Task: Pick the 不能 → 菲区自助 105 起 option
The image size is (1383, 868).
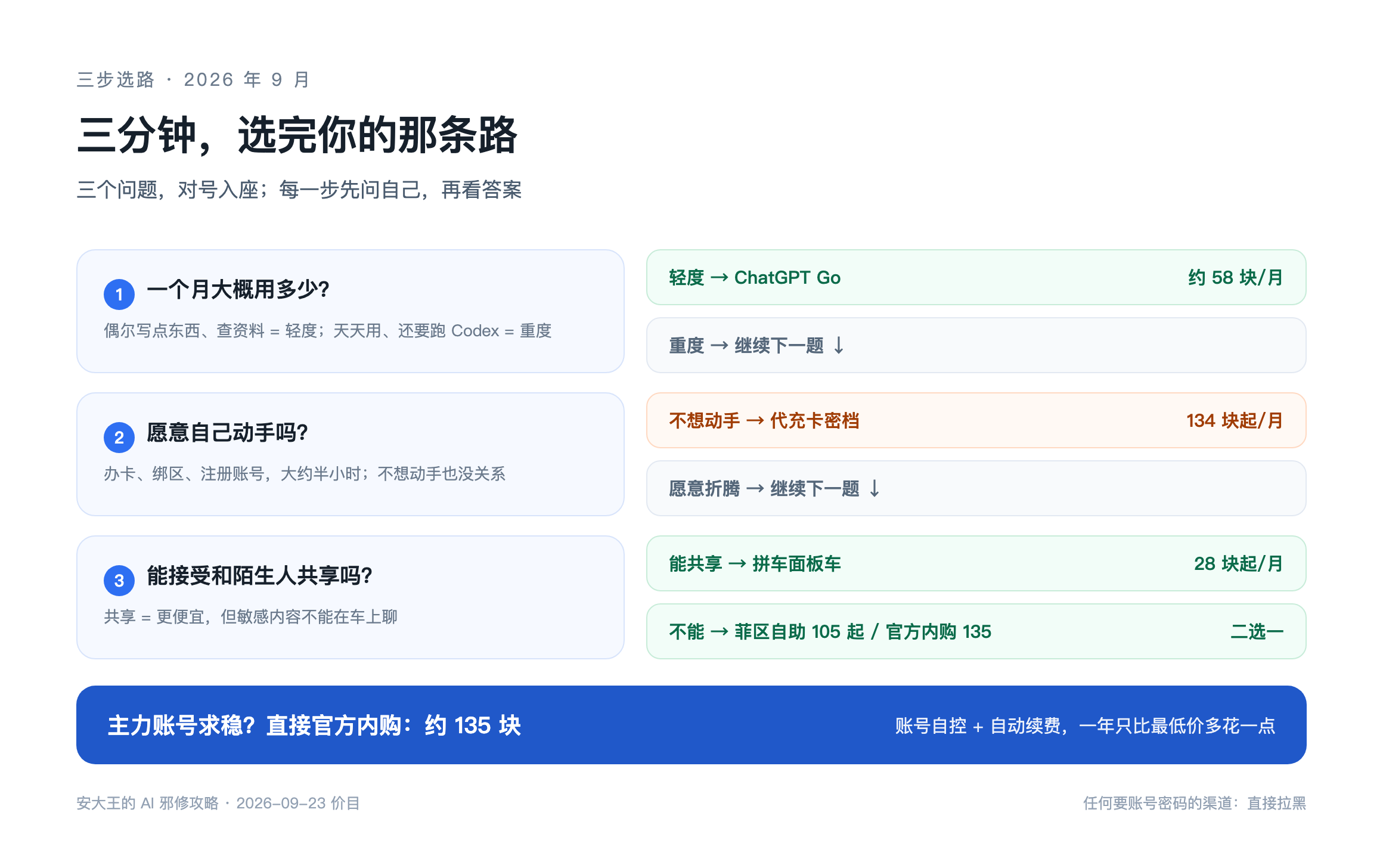Action: tap(976, 631)
